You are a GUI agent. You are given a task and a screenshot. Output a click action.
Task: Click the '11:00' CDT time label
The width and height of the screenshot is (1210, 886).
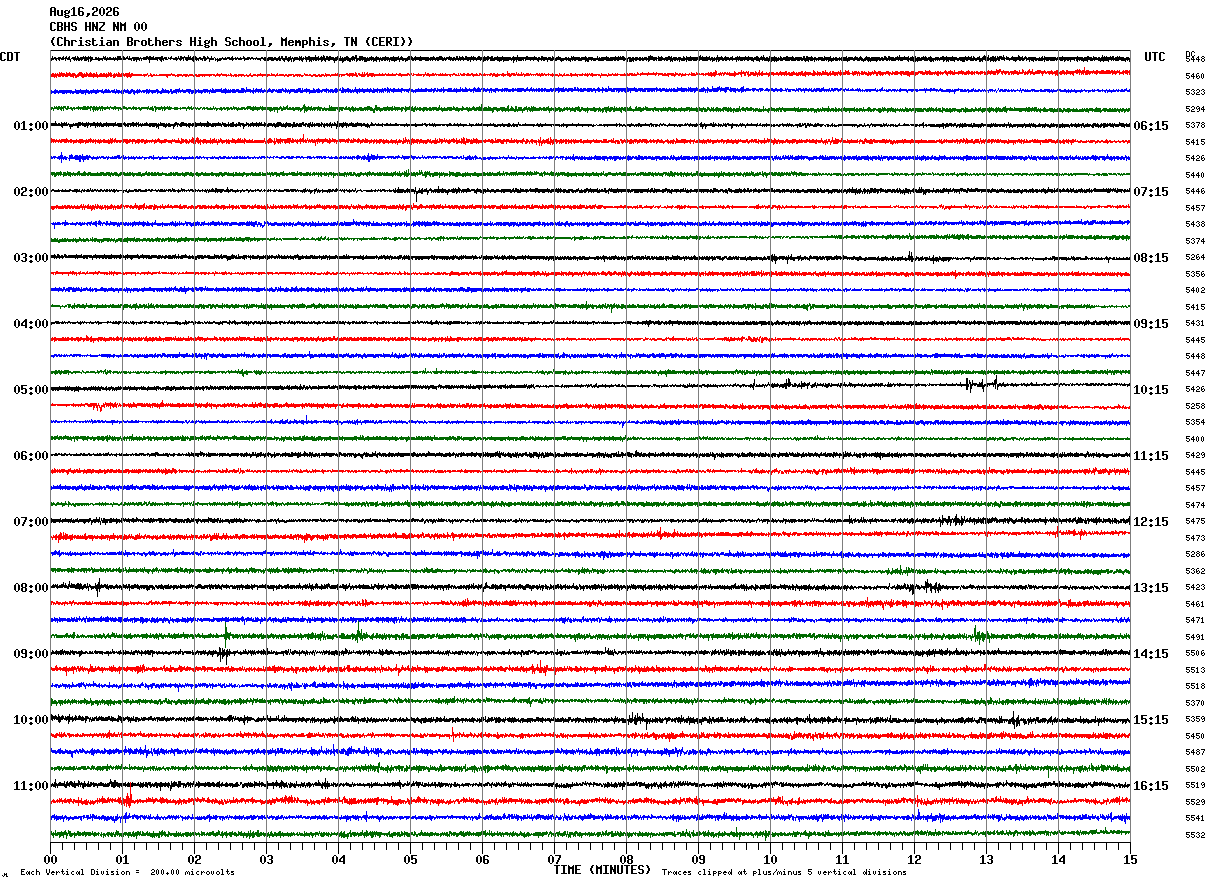click(x=31, y=786)
